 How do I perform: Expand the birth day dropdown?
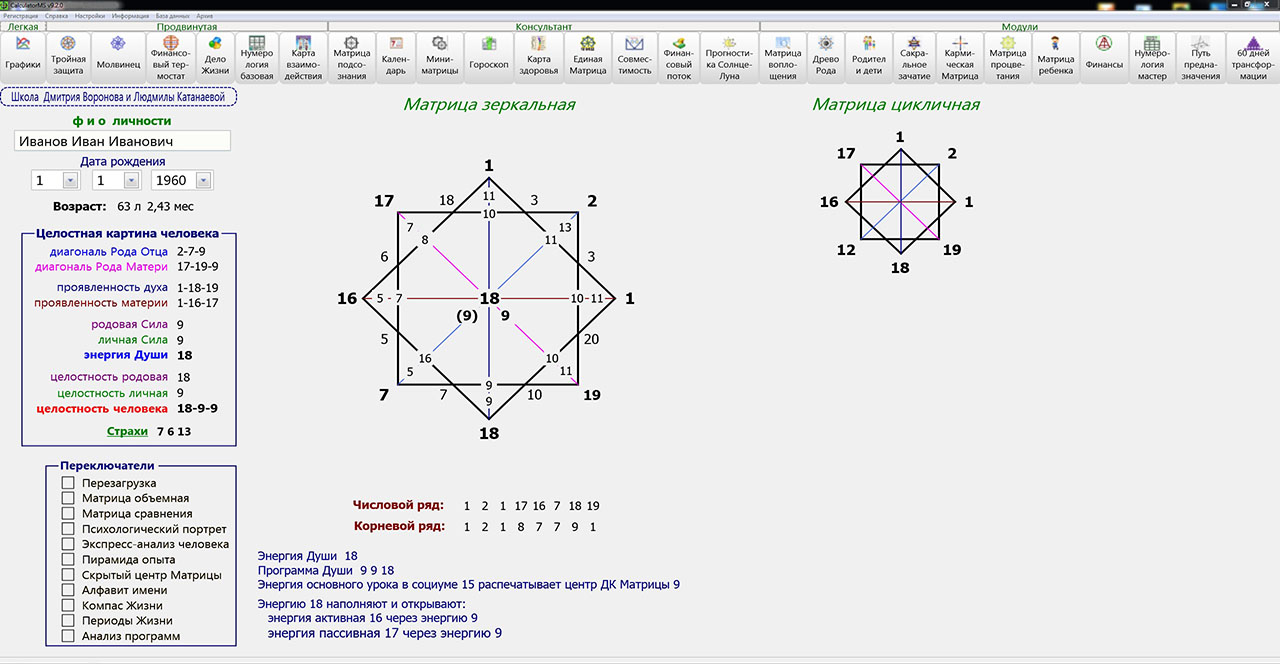70,181
